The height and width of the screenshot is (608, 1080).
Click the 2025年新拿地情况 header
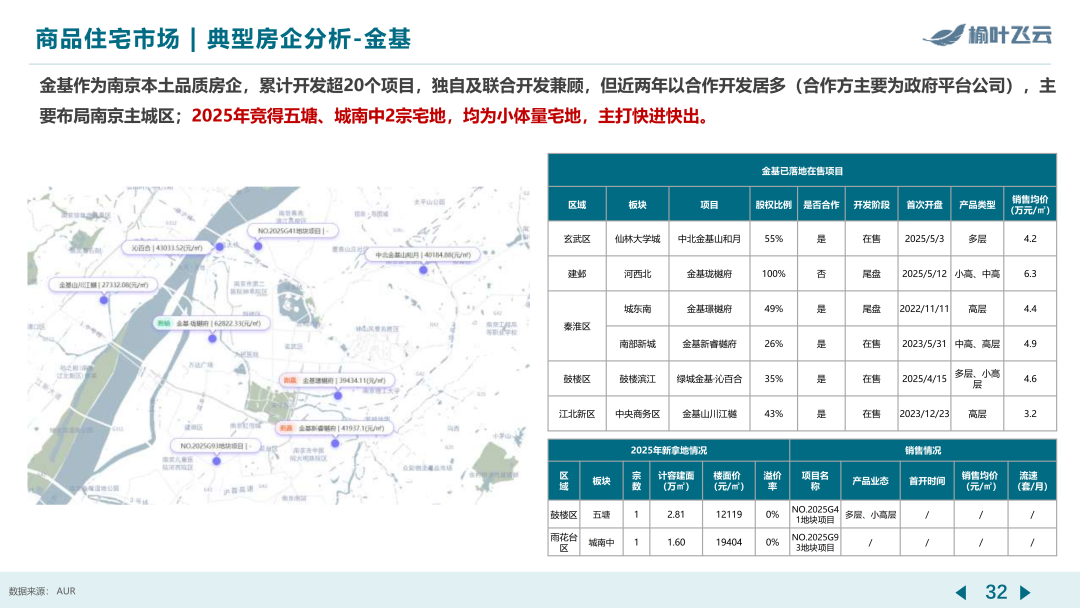coord(668,450)
